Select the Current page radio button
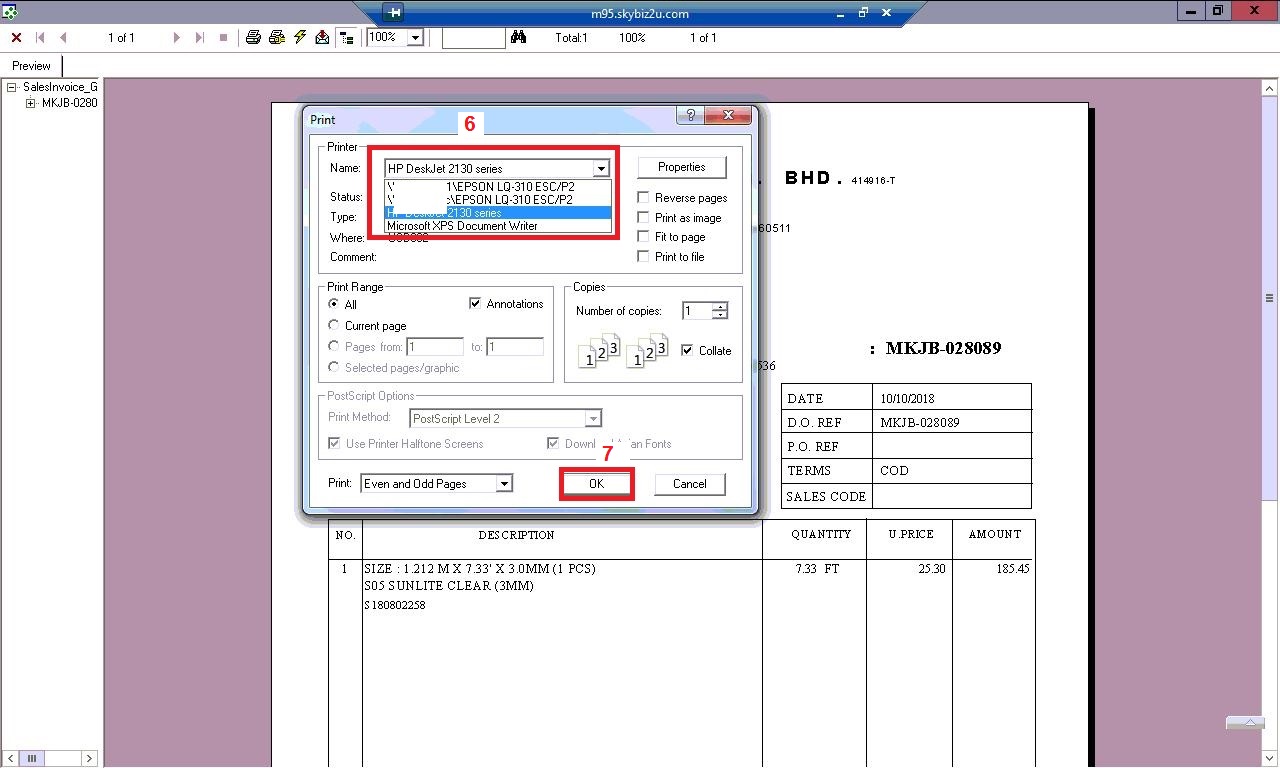The width and height of the screenshot is (1280, 768). point(334,325)
